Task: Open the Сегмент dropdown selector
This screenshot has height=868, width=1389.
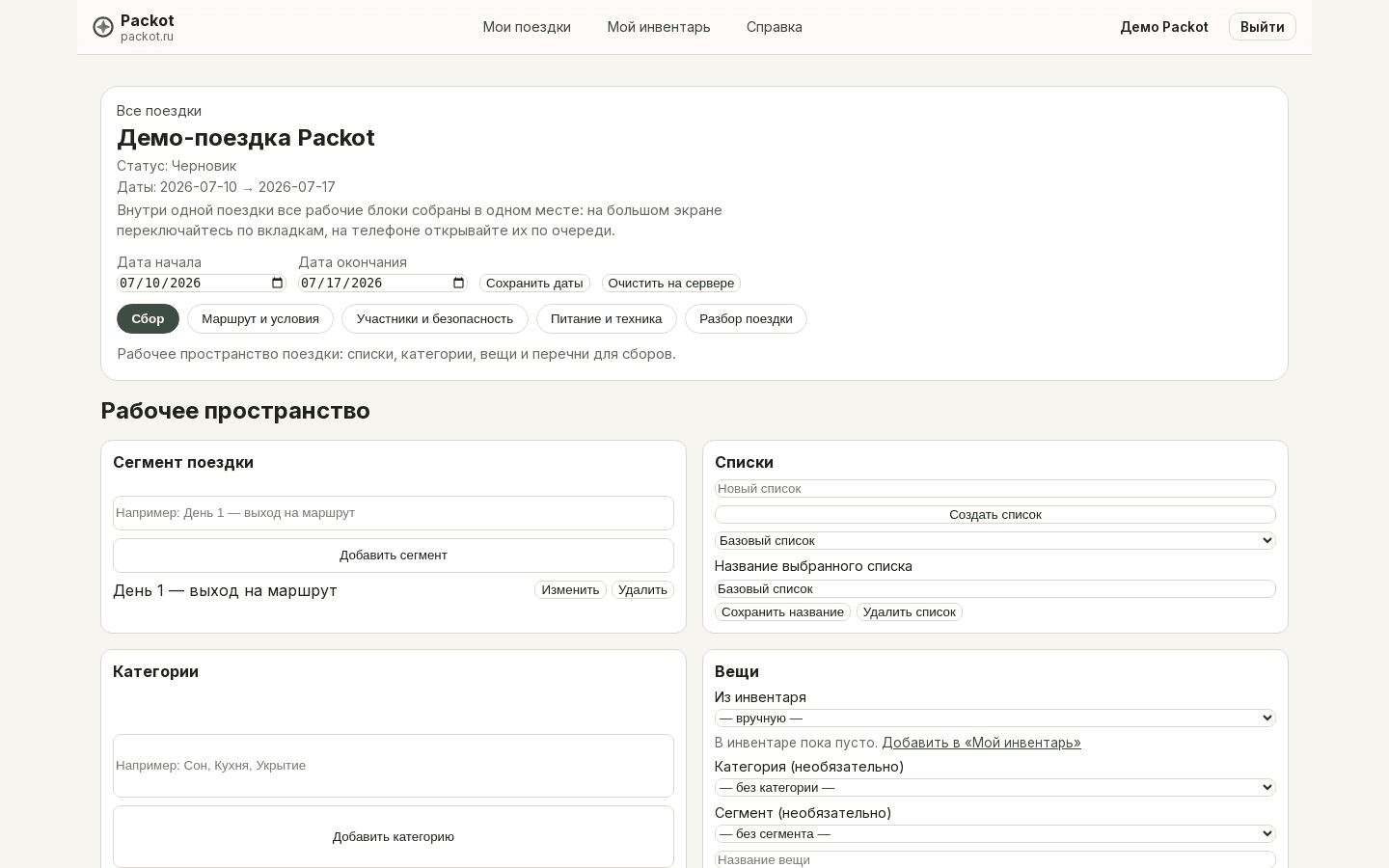Action: [x=994, y=834]
